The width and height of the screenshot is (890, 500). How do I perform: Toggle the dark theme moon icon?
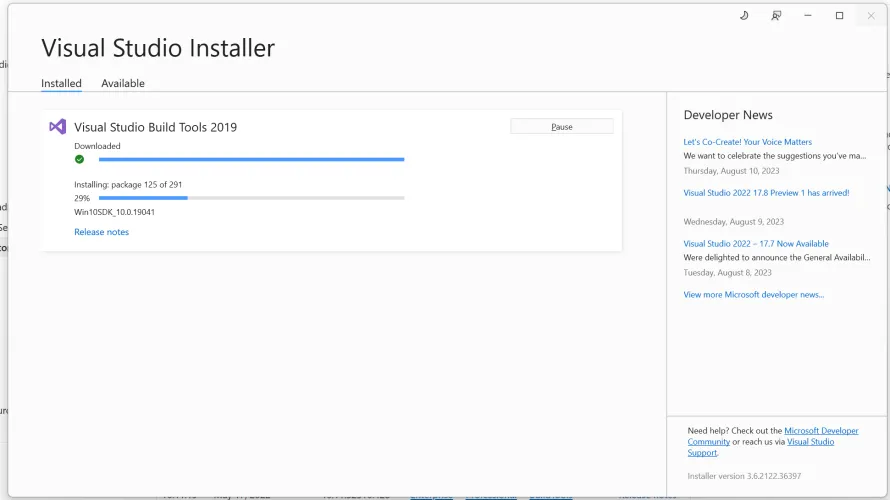(744, 15)
